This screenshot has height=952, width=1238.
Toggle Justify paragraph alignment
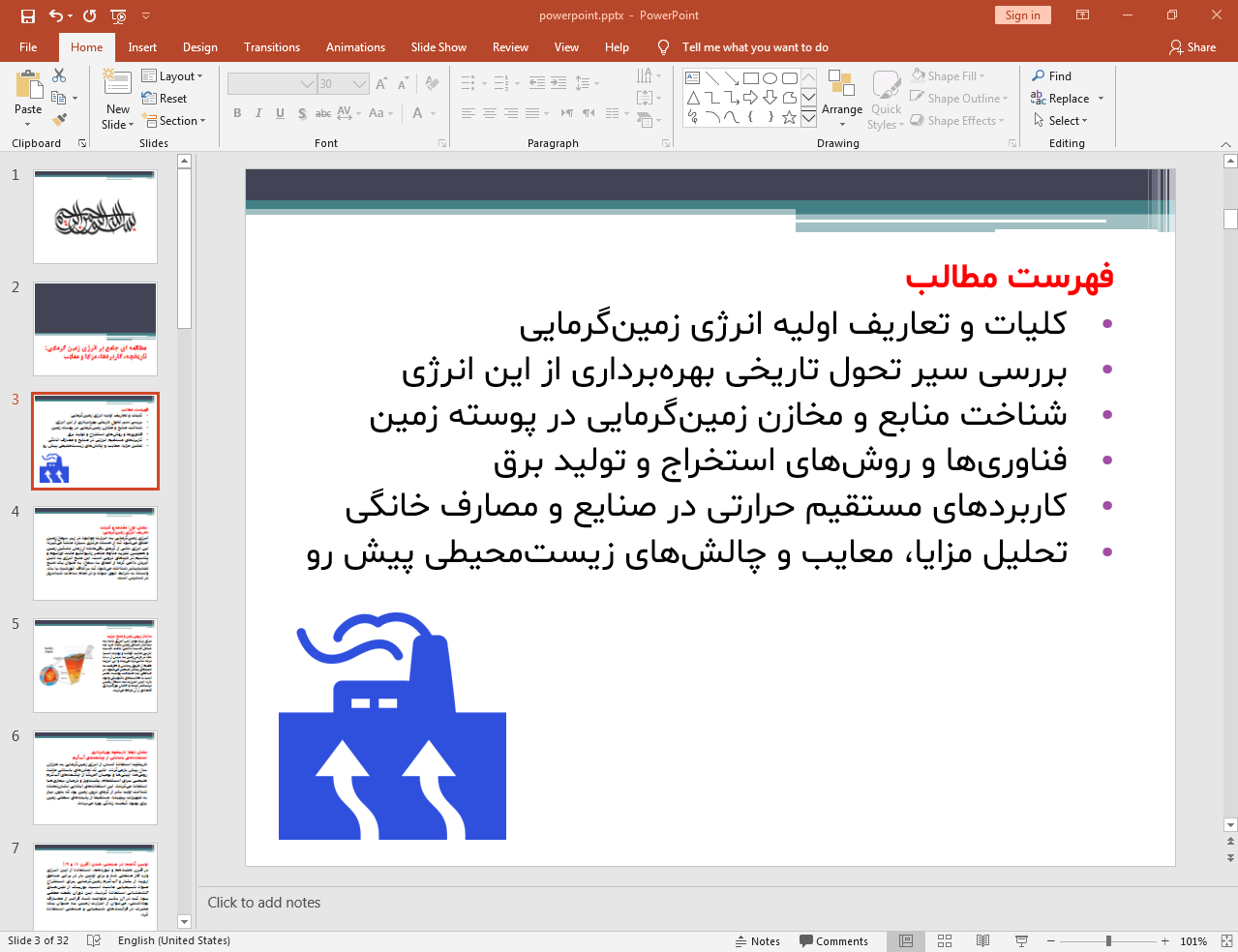[x=532, y=113]
